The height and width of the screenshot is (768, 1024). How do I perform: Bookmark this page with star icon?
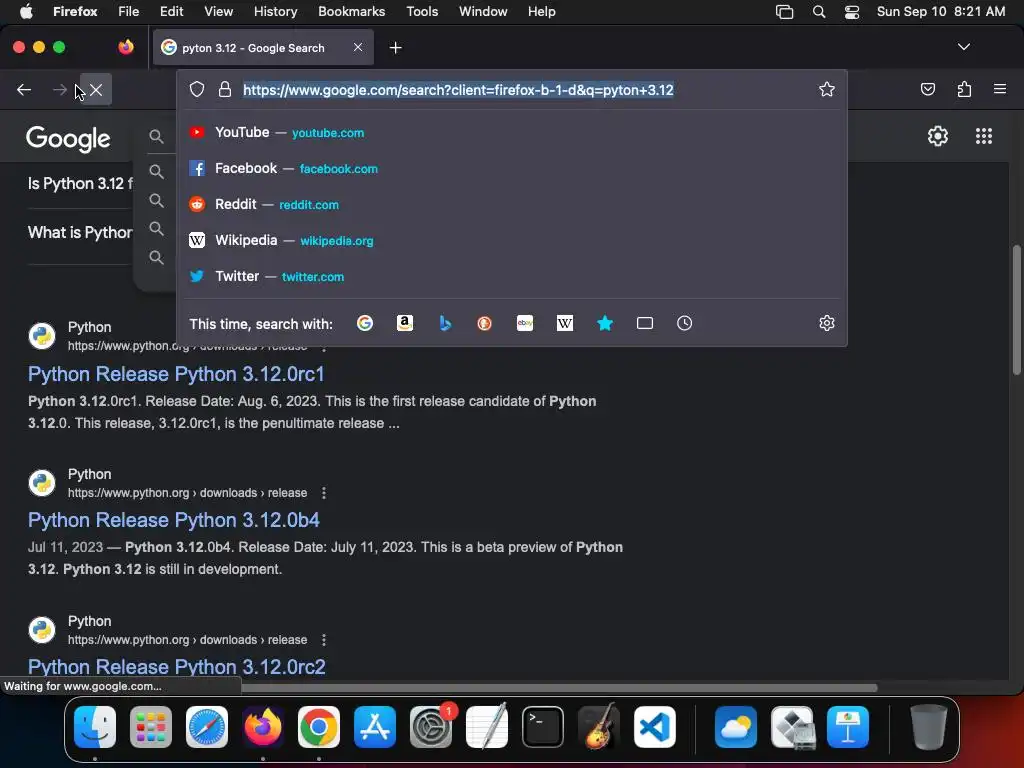pyautogui.click(x=826, y=89)
